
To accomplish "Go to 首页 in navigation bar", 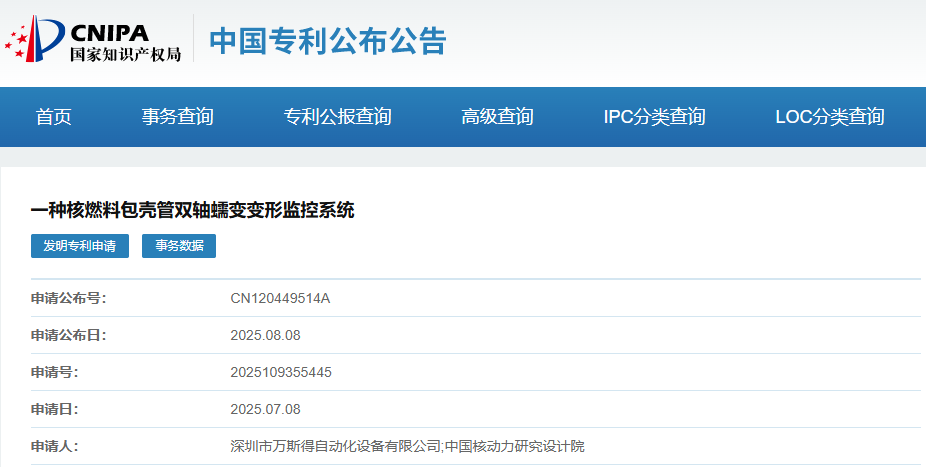I will click(x=54, y=117).
